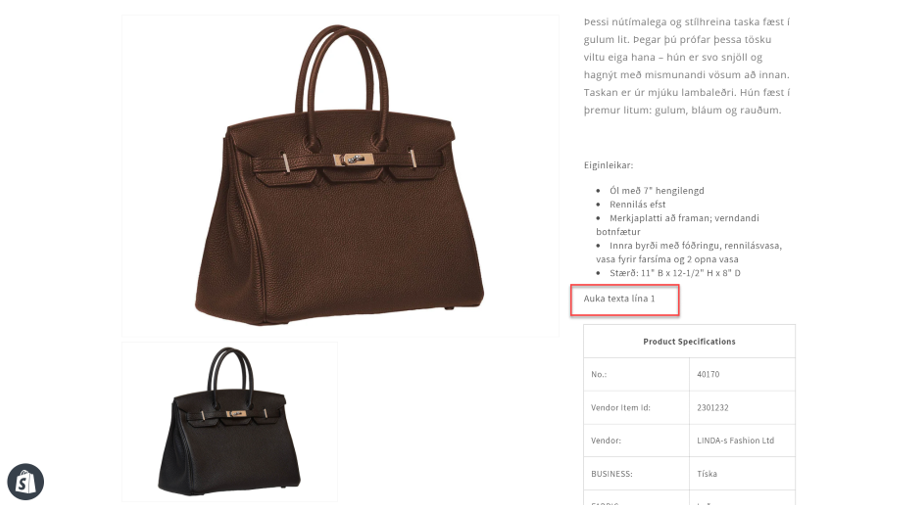
Task: Click the product description paragraph text
Action: [x=687, y=66]
